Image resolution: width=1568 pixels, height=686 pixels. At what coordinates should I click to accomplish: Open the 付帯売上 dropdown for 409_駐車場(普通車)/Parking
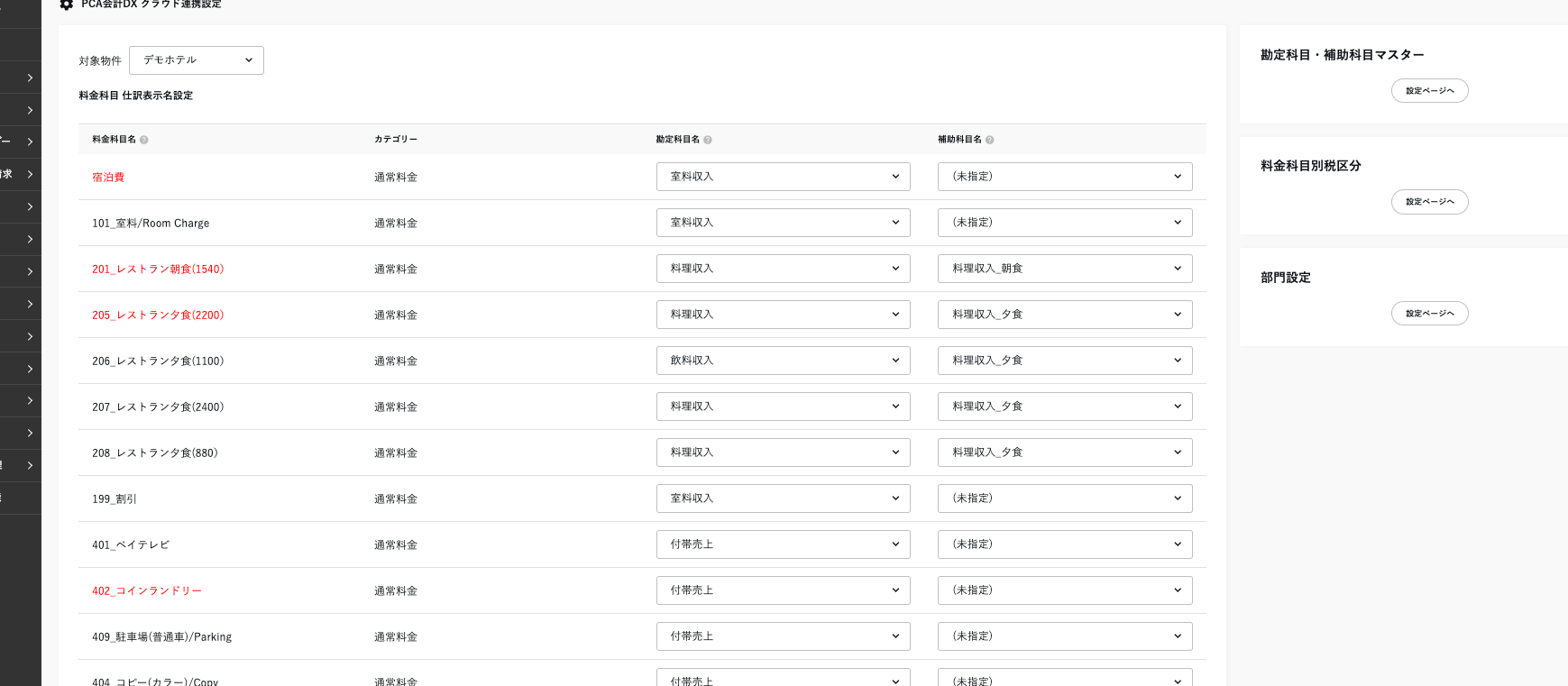(x=783, y=636)
